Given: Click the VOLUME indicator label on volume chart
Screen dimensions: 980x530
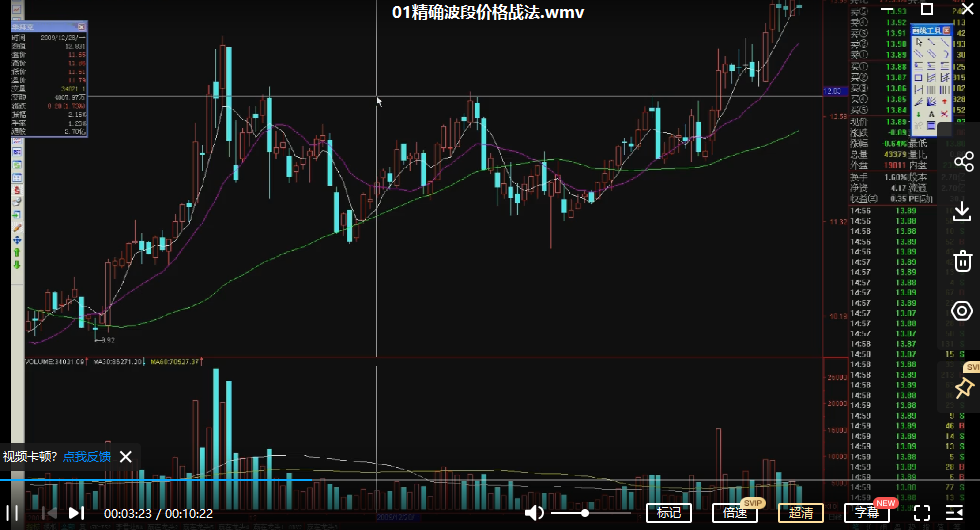Looking at the screenshot, I should (55, 361).
